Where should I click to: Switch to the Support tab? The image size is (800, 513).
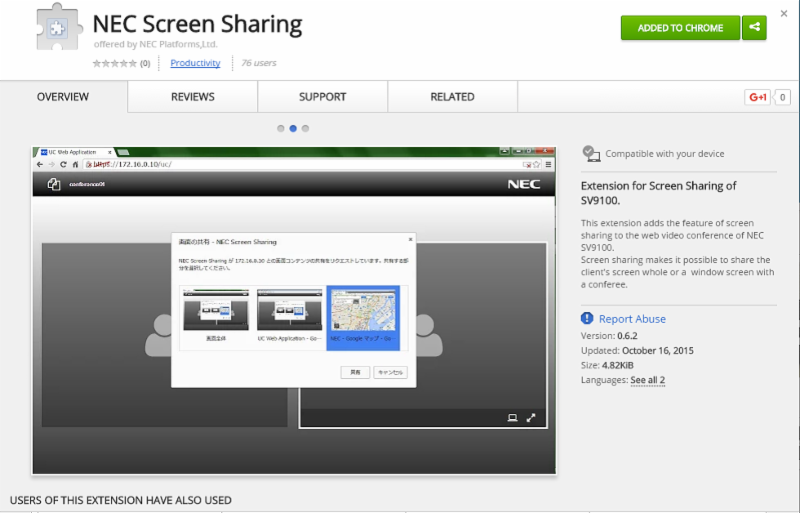[x=322, y=96]
